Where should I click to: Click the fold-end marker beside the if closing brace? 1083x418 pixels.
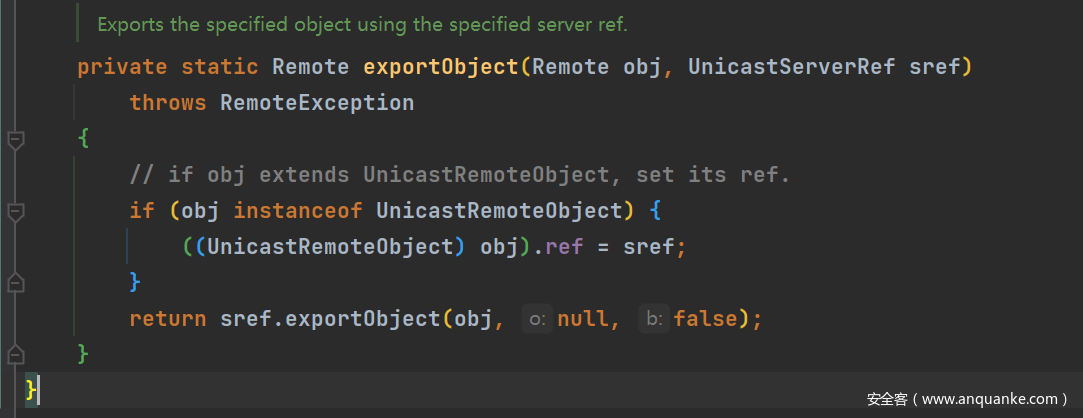(x=15, y=283)
